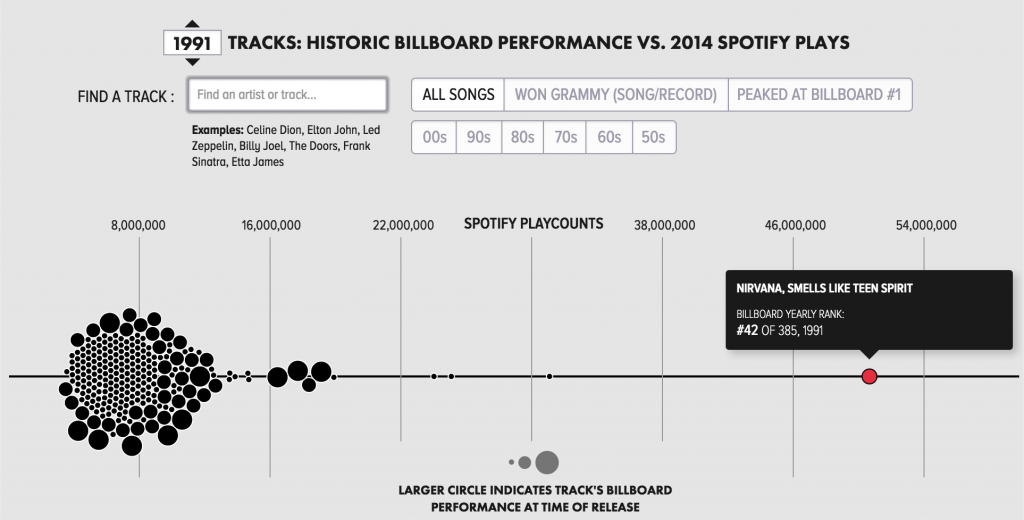
Task: Select the 70s decade tab
Action: pos(565,138)
